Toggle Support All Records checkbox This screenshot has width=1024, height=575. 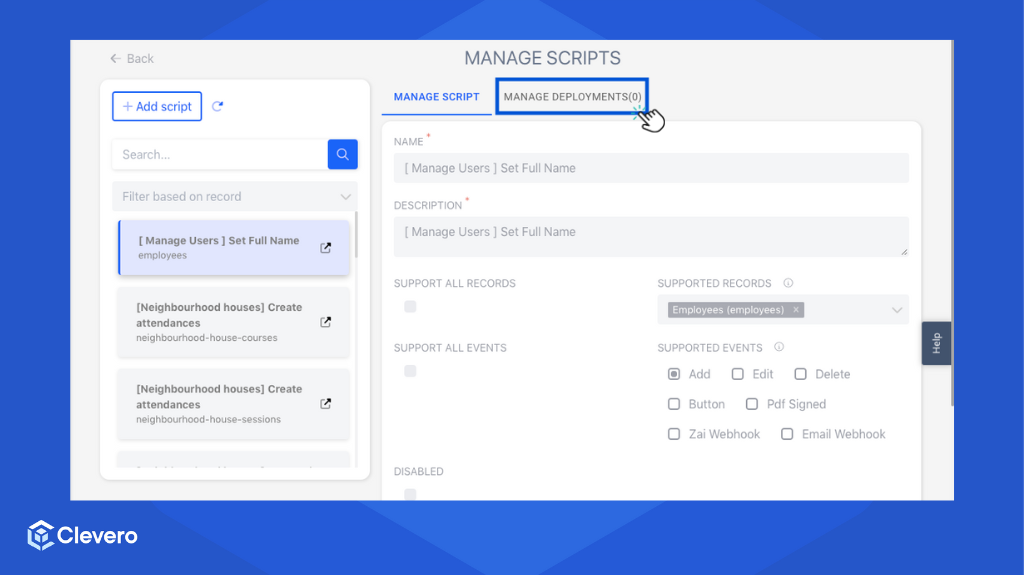[410, 306]
